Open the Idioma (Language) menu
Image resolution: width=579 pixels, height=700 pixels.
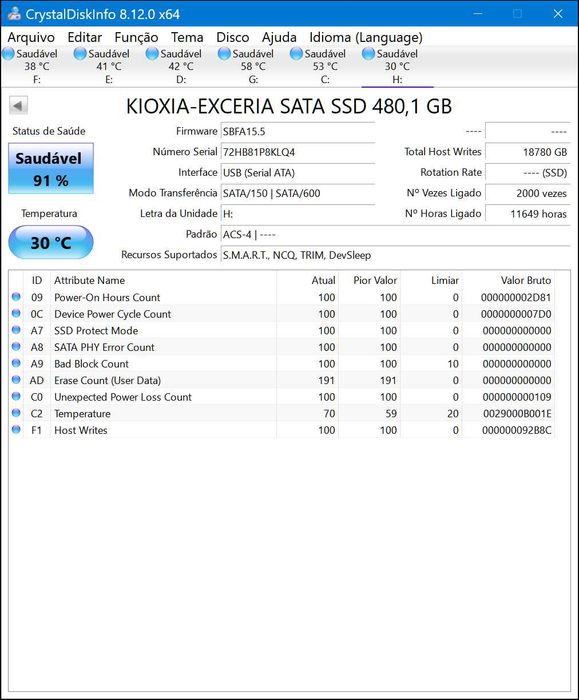click(x=366, y=38)
